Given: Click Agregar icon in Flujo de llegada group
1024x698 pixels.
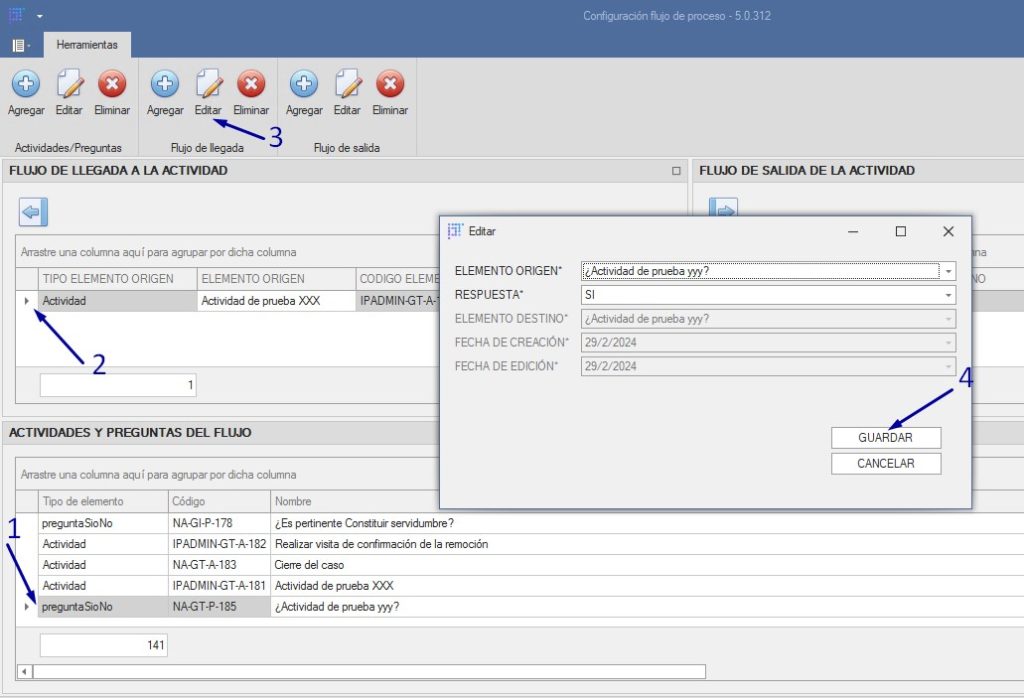Looking at the screenshot, I should [x=165, y=84].
